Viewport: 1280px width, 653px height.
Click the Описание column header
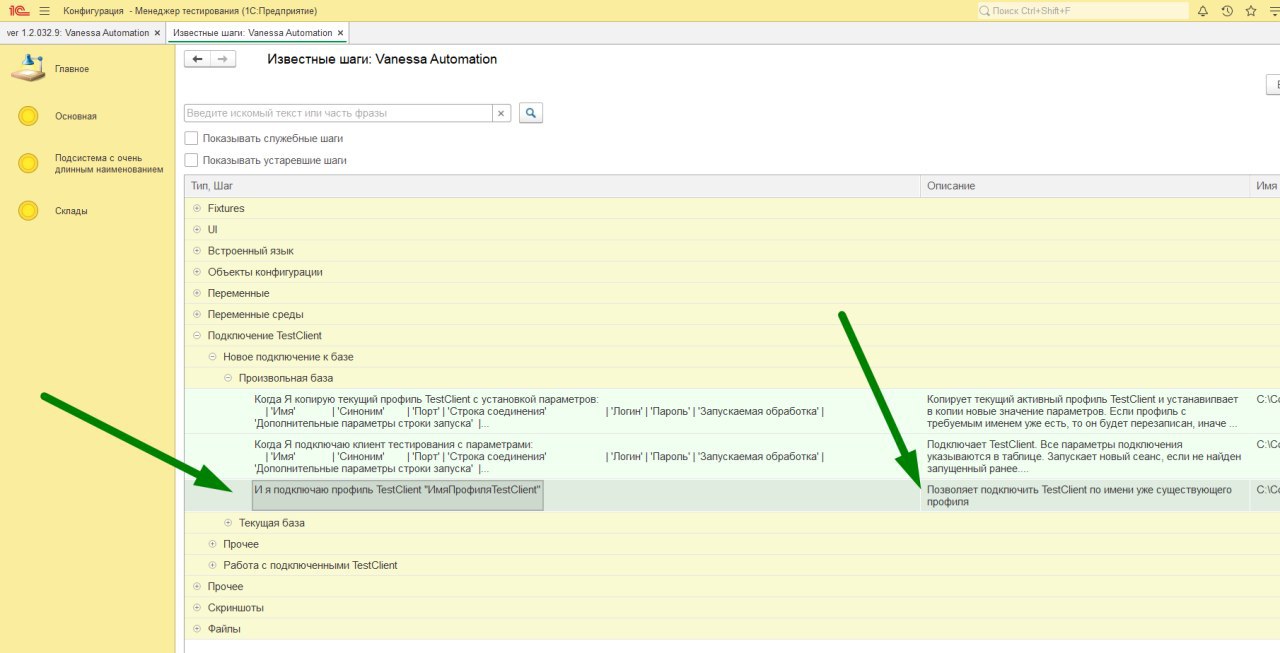1085,186
